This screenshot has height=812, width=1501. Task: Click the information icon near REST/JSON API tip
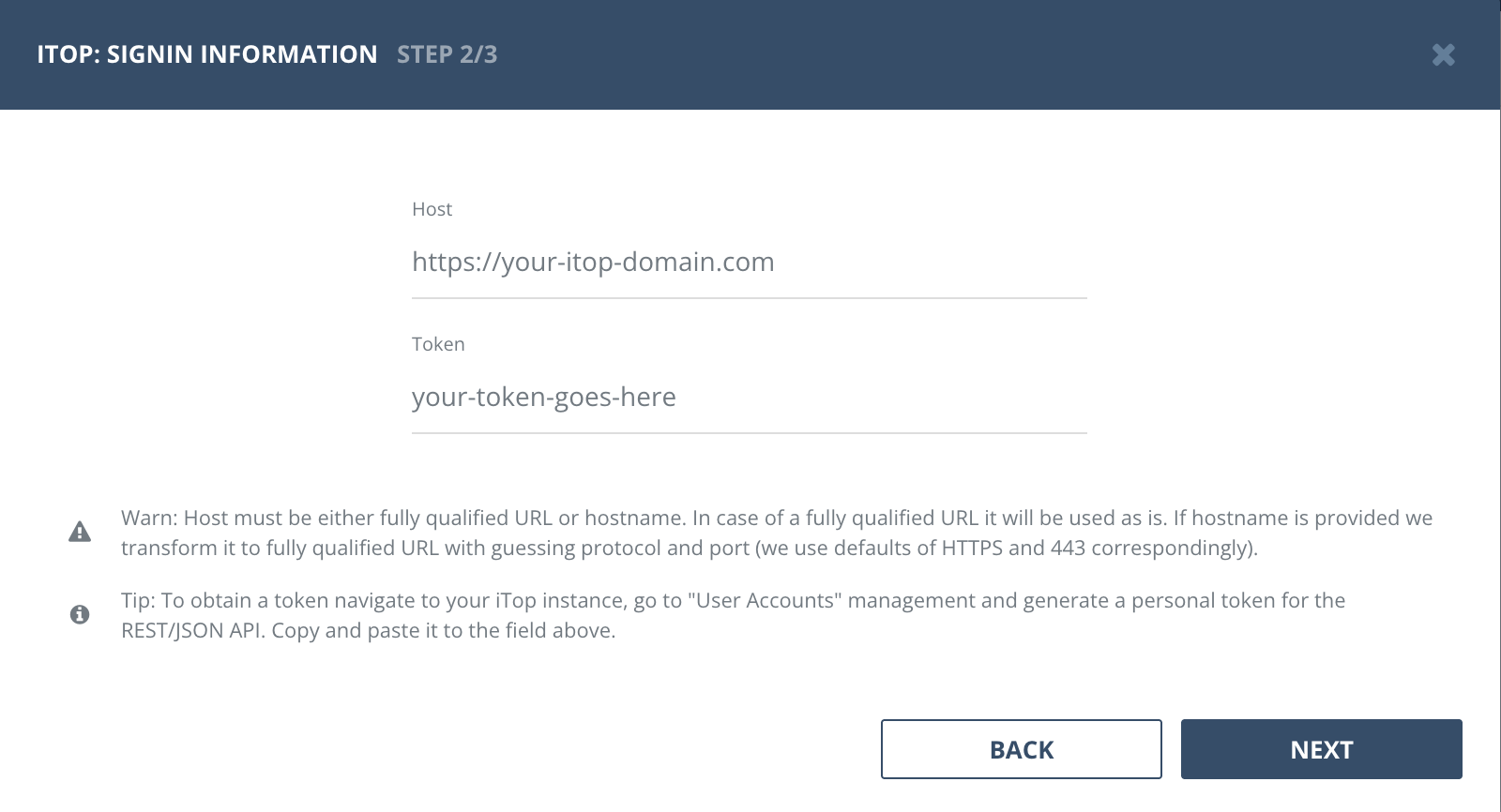[x=81, y=614]
